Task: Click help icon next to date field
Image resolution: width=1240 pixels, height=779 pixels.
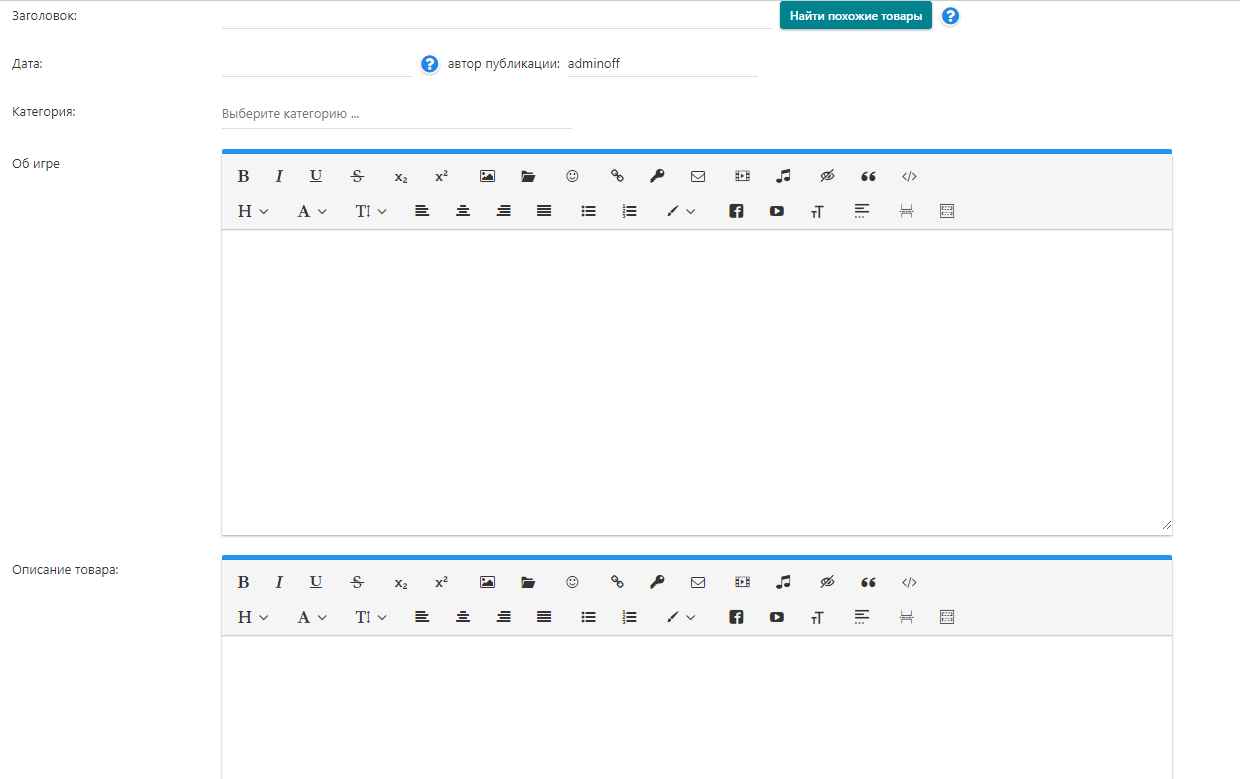Action: click(430, 64)
